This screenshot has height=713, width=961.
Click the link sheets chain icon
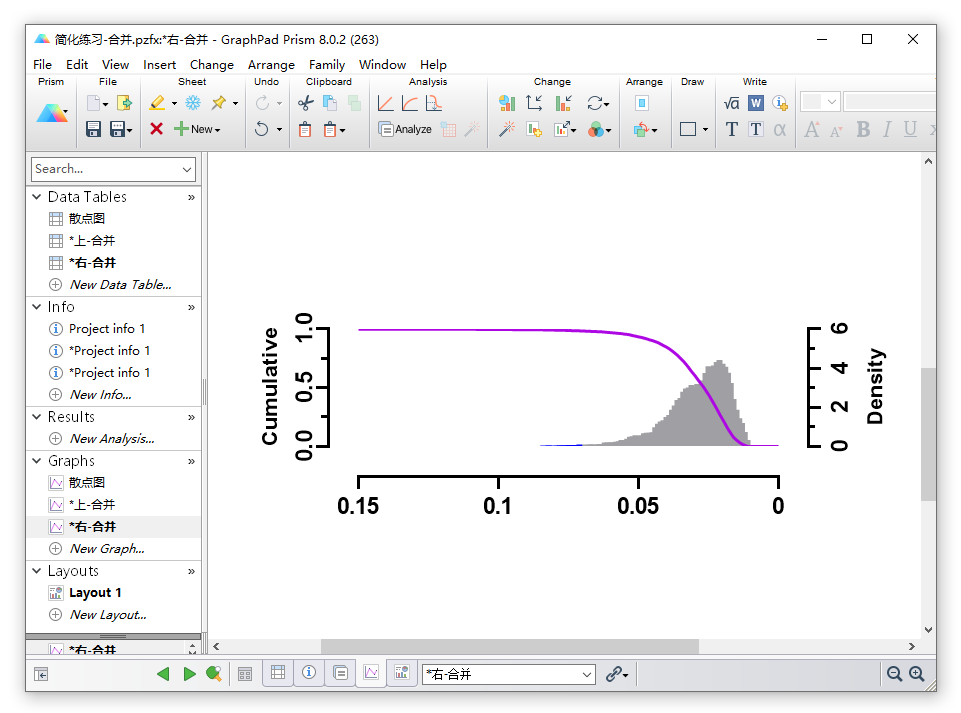[x=613, y=674]
